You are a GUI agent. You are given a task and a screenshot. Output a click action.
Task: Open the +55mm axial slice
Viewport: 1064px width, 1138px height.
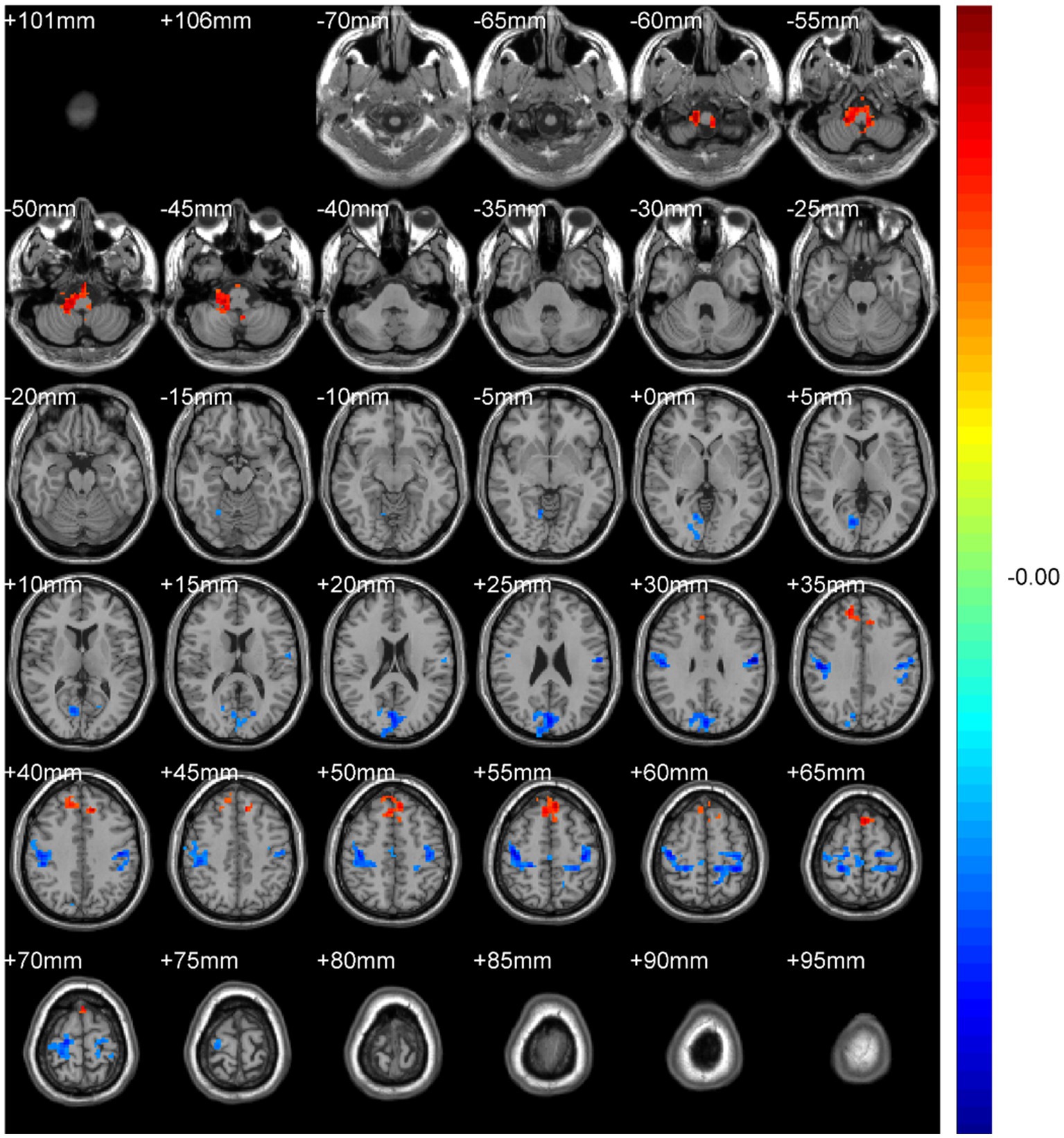(x=549, y=850)
